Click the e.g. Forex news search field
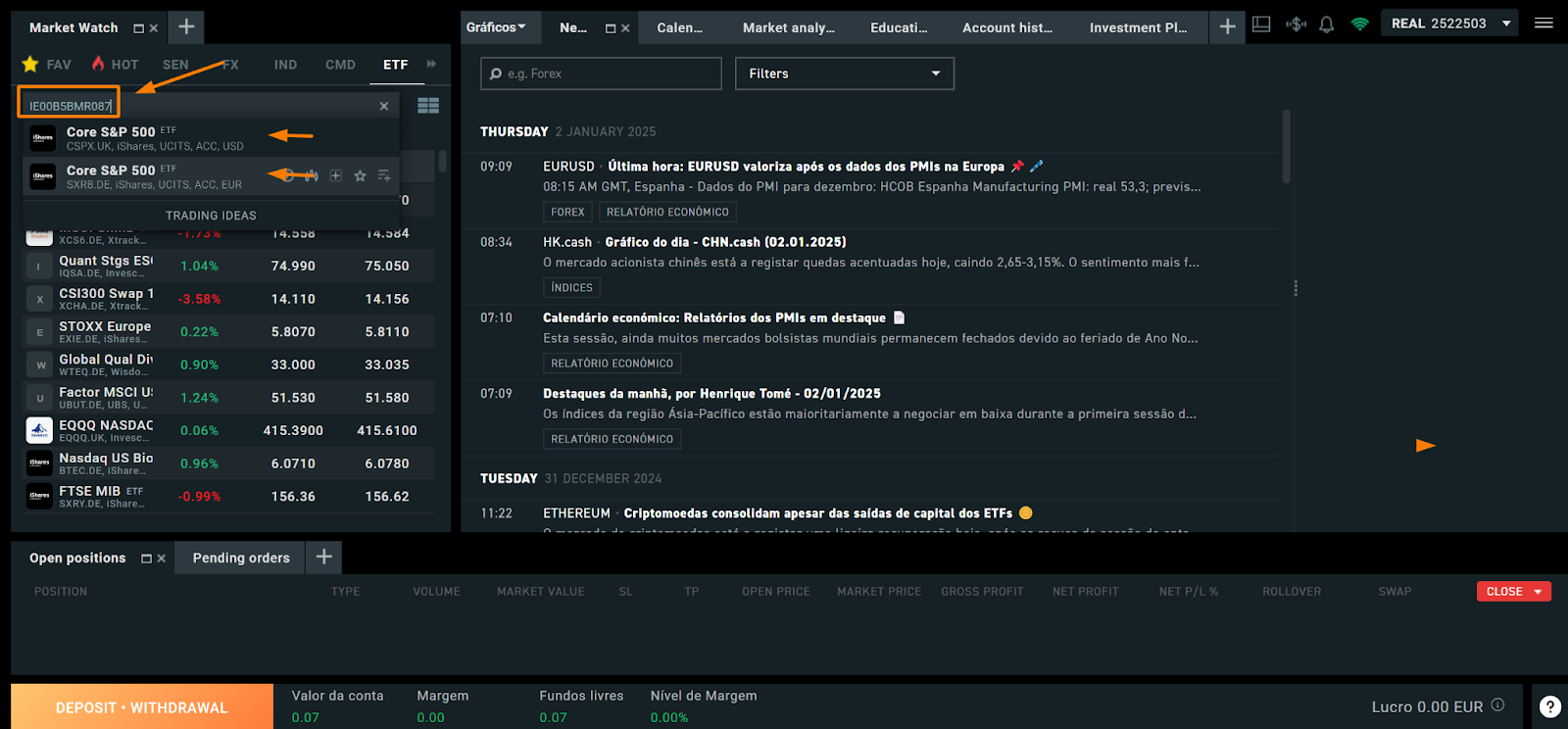The height and width of the screenshot is (729, 1568). [601, 73]
